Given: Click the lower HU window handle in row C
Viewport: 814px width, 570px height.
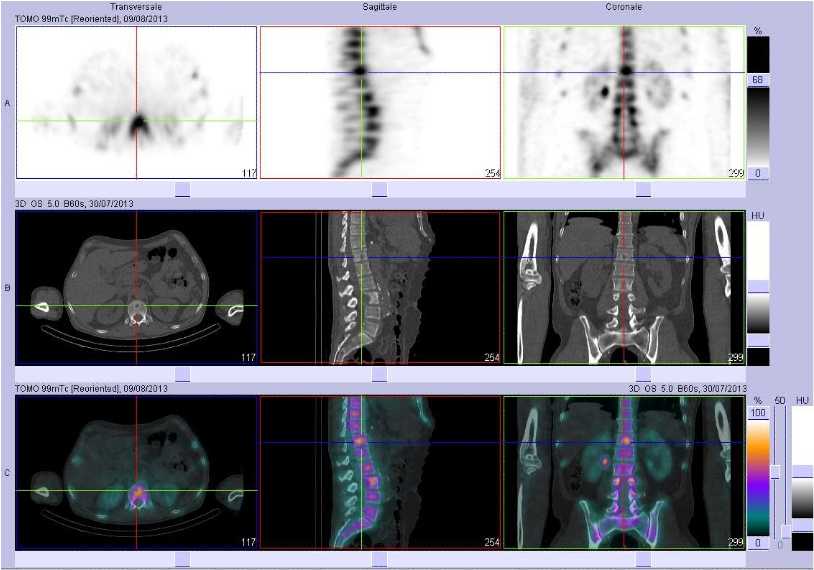Looking at the screenshot, I should [x=803, y=525].
